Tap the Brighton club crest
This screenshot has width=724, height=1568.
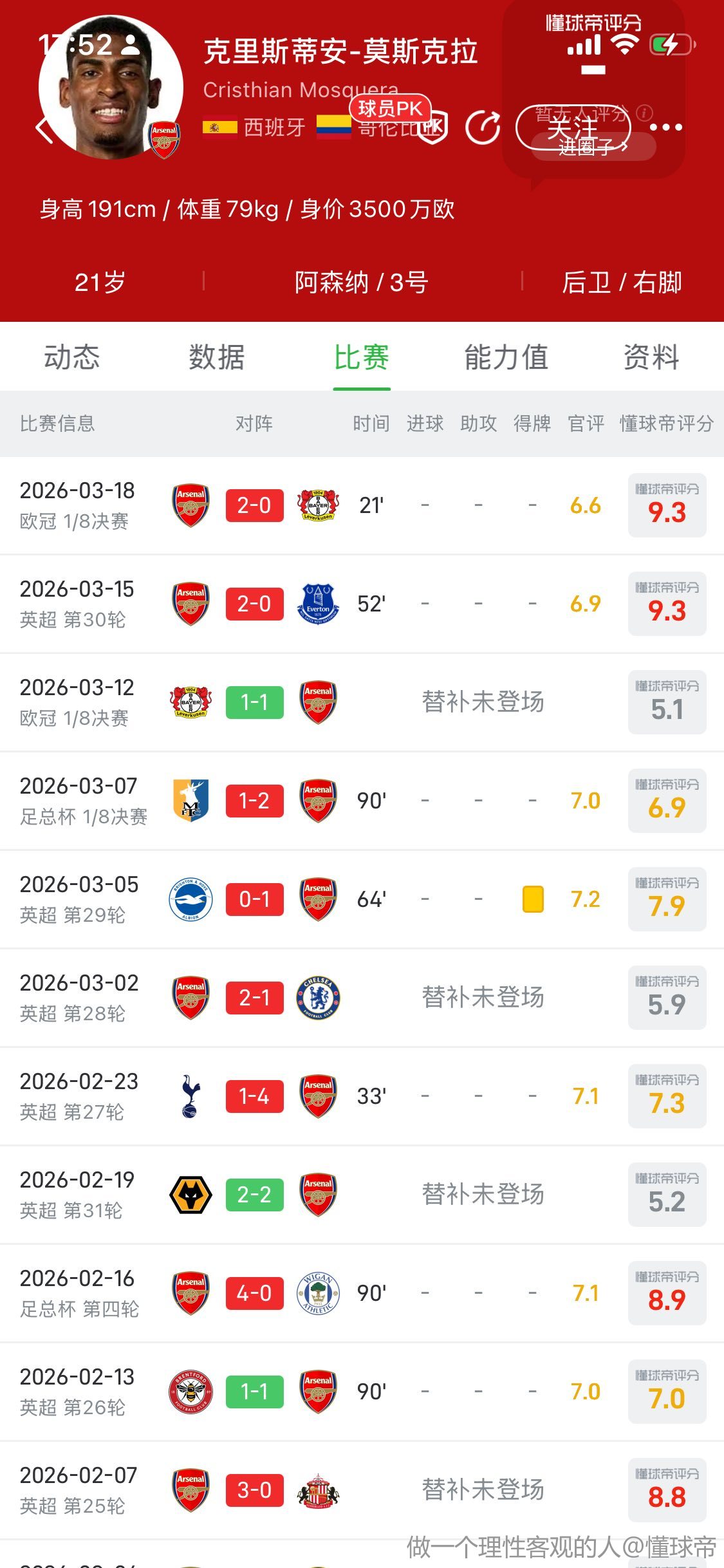point(190,899)
